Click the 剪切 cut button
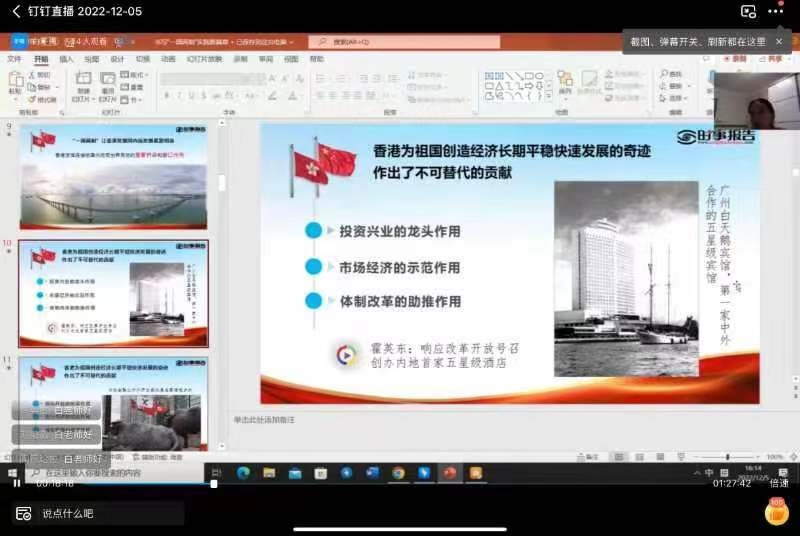 click(x=40, y=75)
